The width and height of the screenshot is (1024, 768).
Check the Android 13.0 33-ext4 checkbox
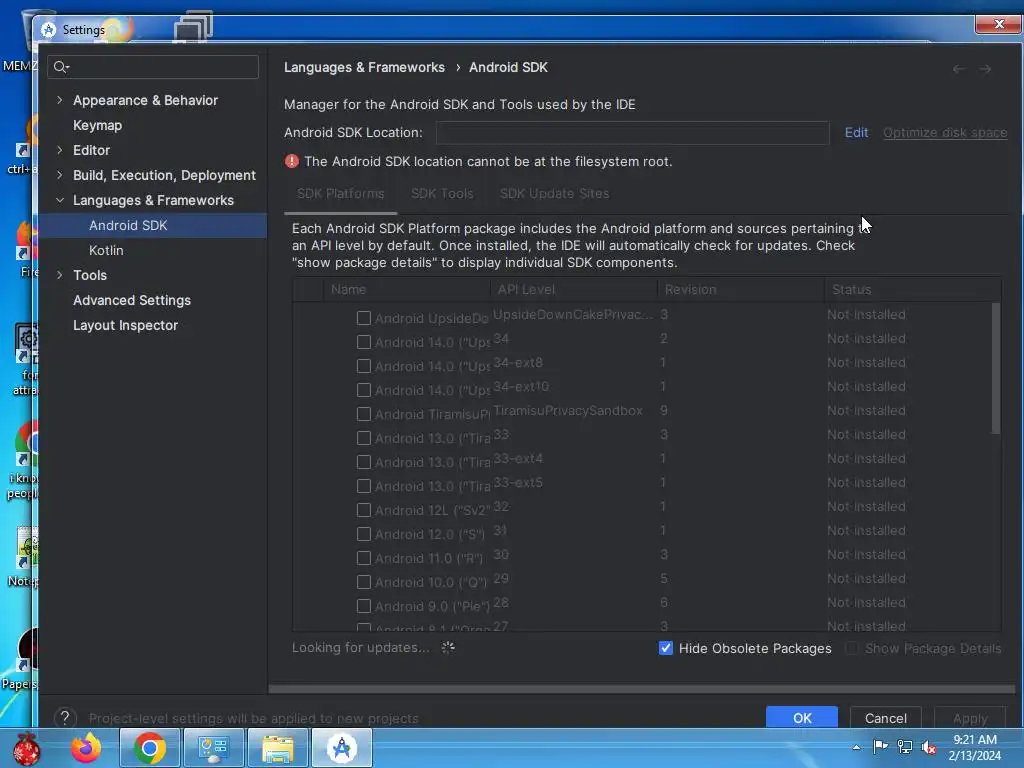(x=364, y=462)
